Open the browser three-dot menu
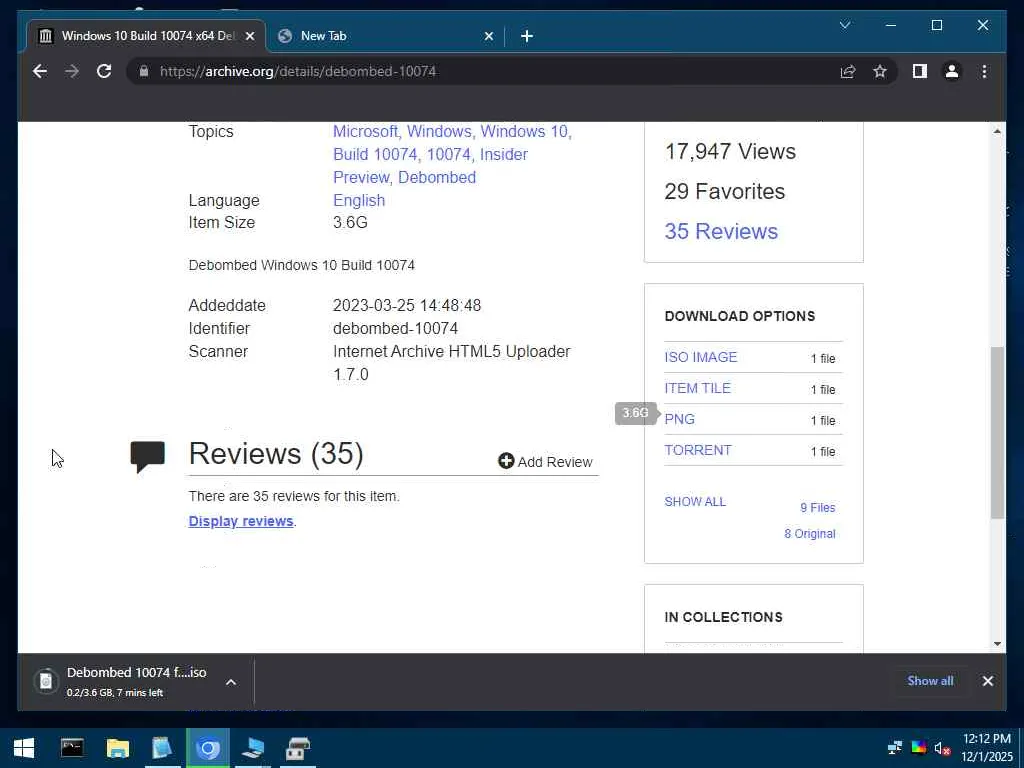Viewport: 1024px width, 768px height. tap(984, 71)
